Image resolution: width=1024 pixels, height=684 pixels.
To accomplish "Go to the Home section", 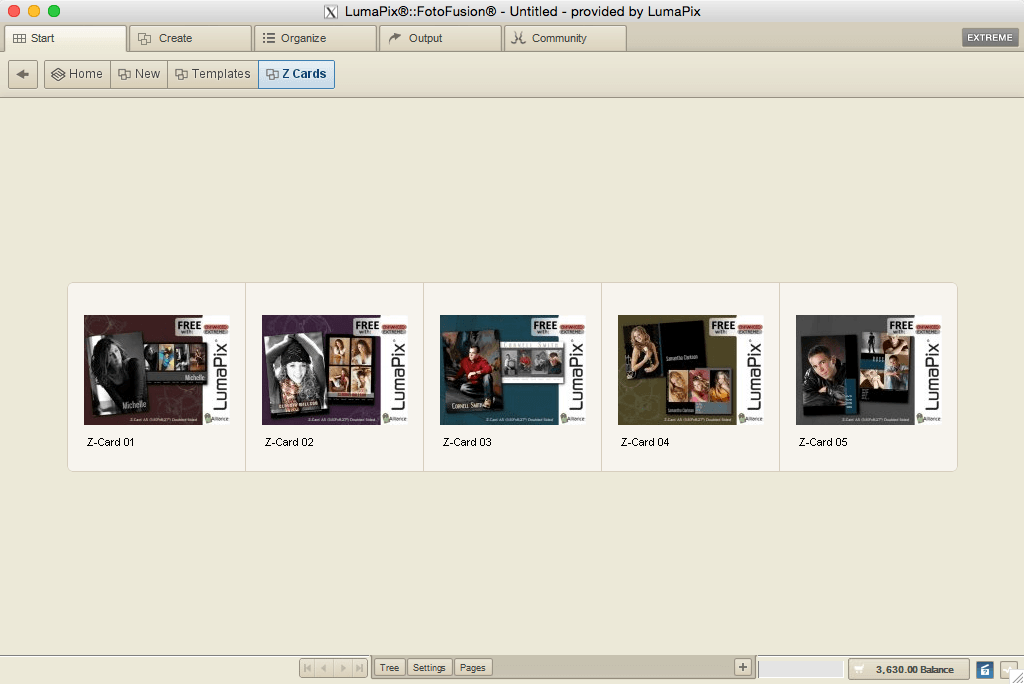I will point(77,74).
